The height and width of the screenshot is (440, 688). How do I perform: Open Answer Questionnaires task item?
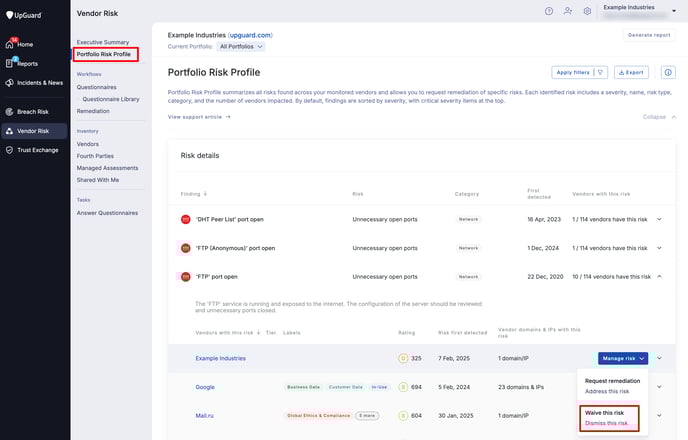point(107,213)
